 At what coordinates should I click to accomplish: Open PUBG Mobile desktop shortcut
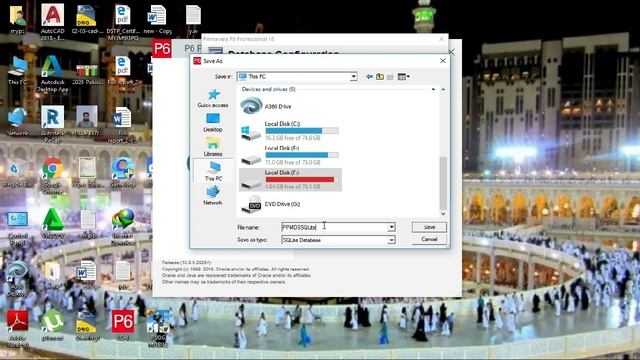[158, 328]
